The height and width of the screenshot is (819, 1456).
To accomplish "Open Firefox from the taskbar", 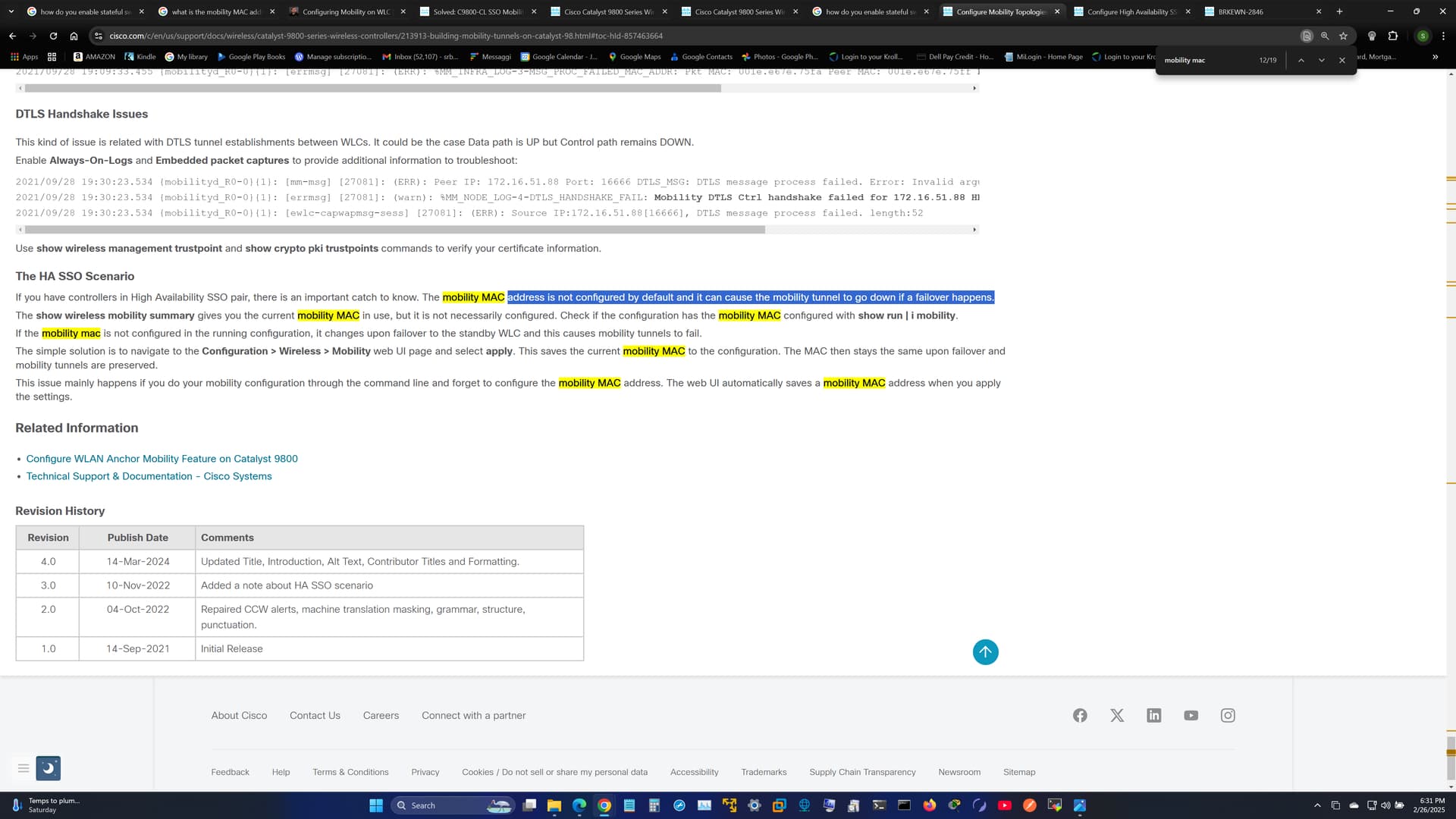I will point(930,805).
